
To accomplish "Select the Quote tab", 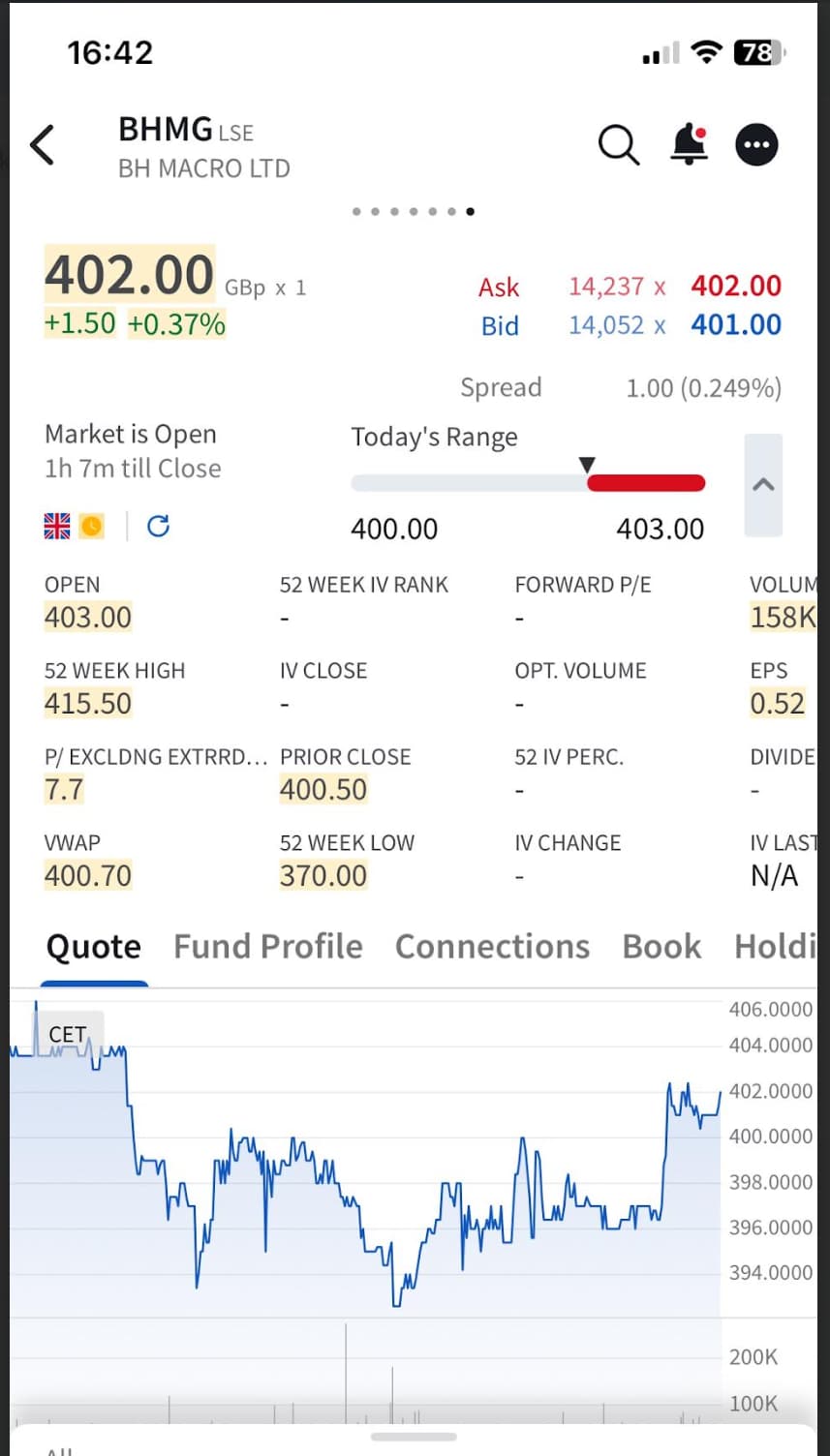I will click(x=94, y=946).
